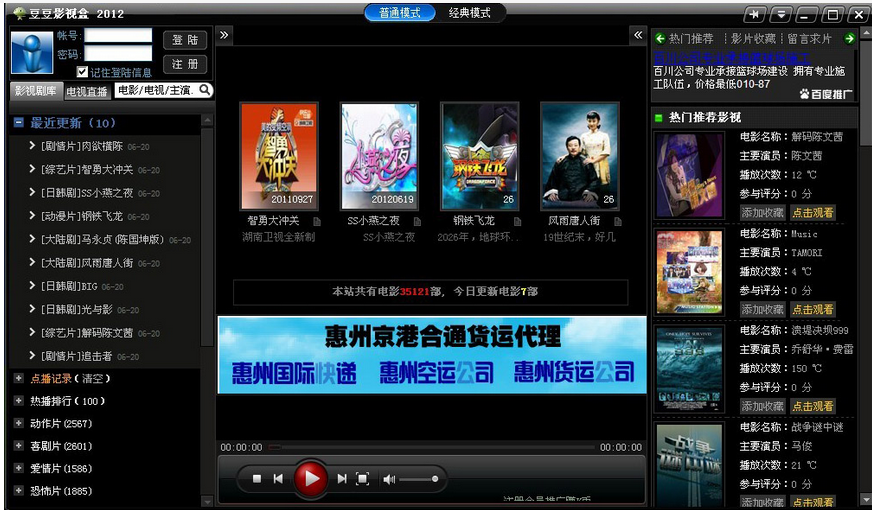The width and height of the screenshot is (872, 510).
Task: Open the SS小燕之夜 poster thumbnail
Action: pyautogui.click(x=379, y=156)
